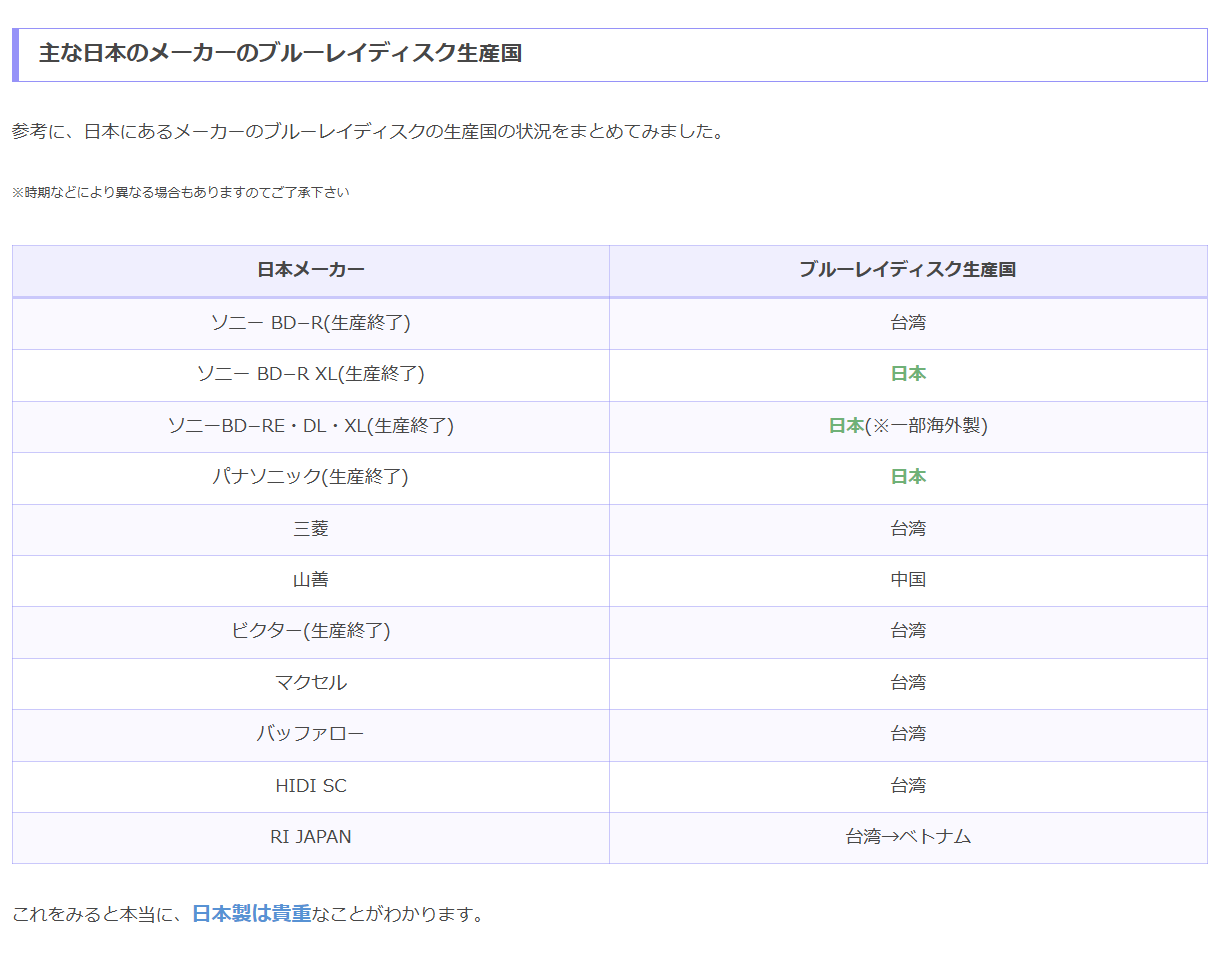Click 台湾 in the 三菱 row

click(x=908, y=529)
